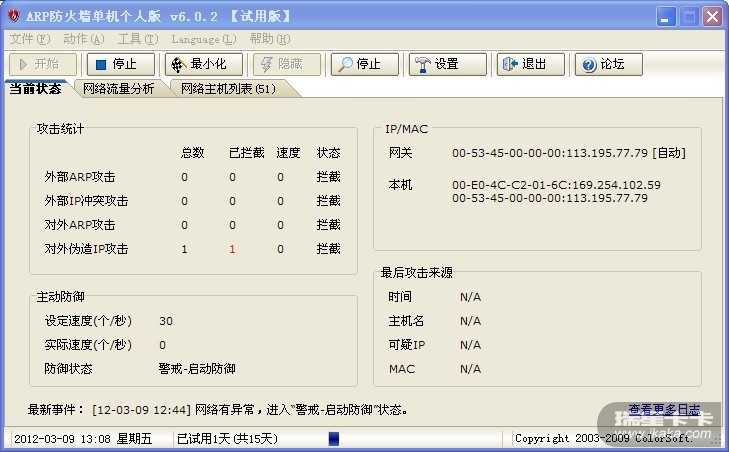Click the 开始 start toolbar button
The height and width of the screenshot is (452, 729).
click(x=43, y=64)
